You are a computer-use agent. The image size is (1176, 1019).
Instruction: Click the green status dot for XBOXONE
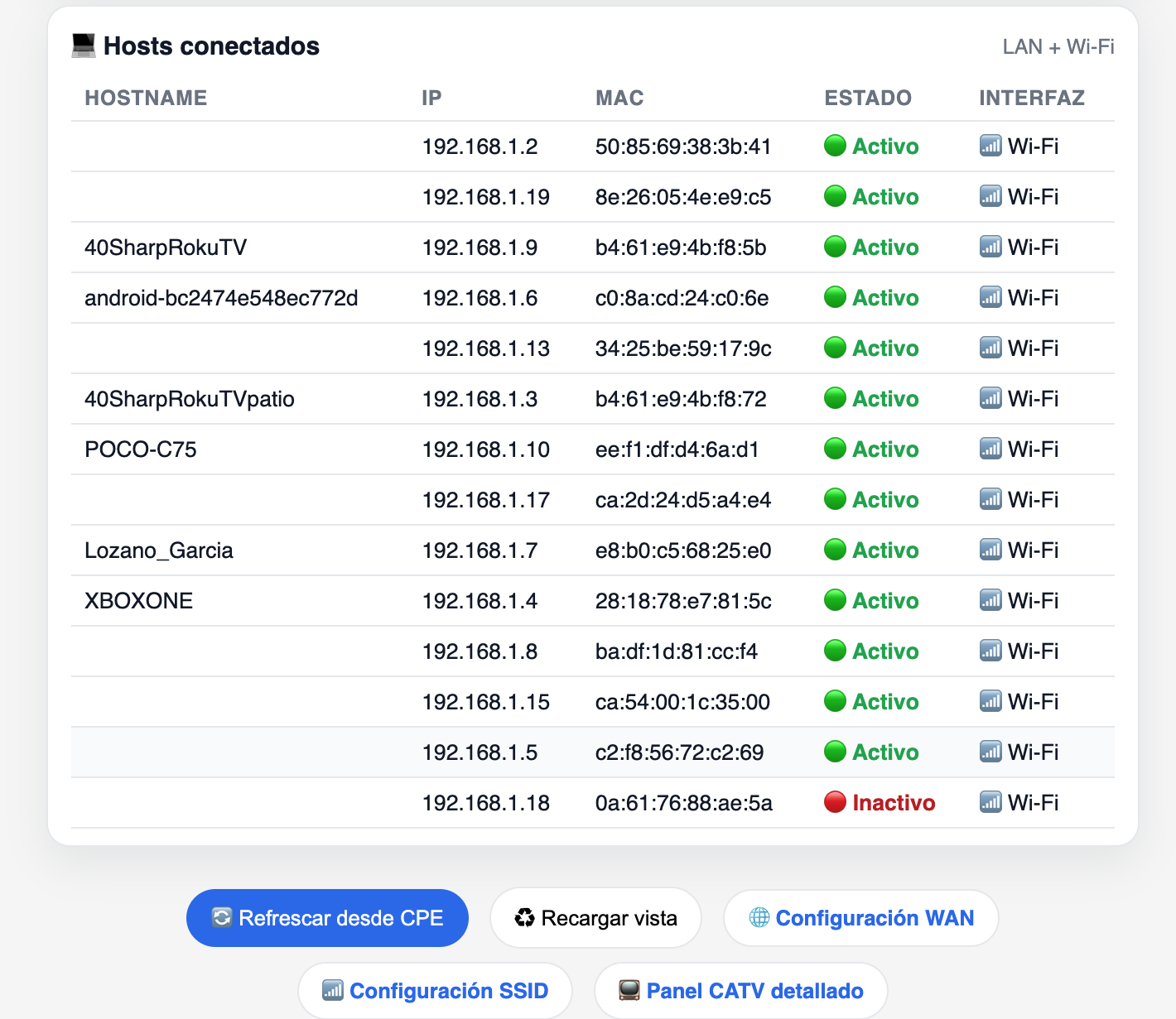coord(835,600)
